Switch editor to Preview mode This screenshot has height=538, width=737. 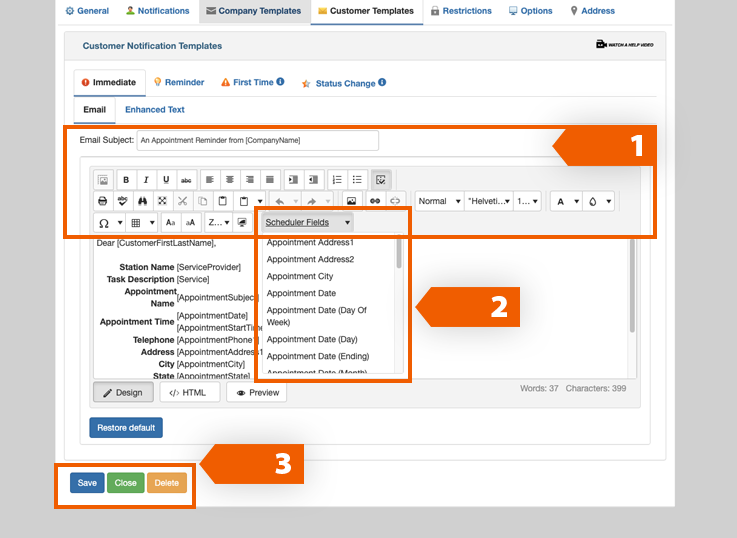point(257,393)
